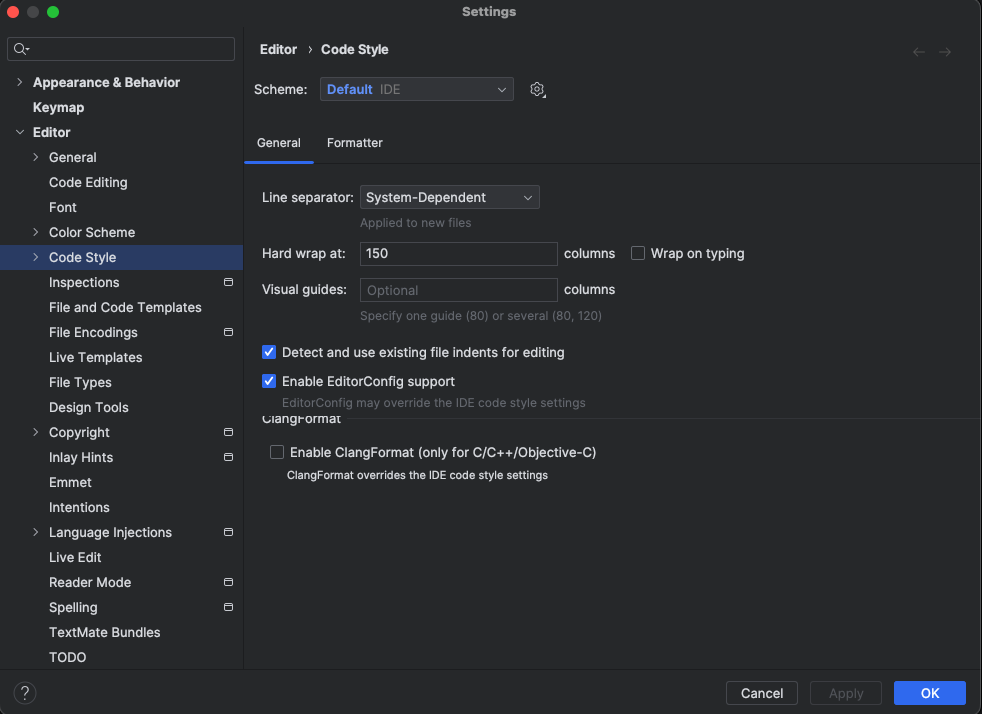
Task: Enable ClangFormat checkbox
Action: coord(277,452)
